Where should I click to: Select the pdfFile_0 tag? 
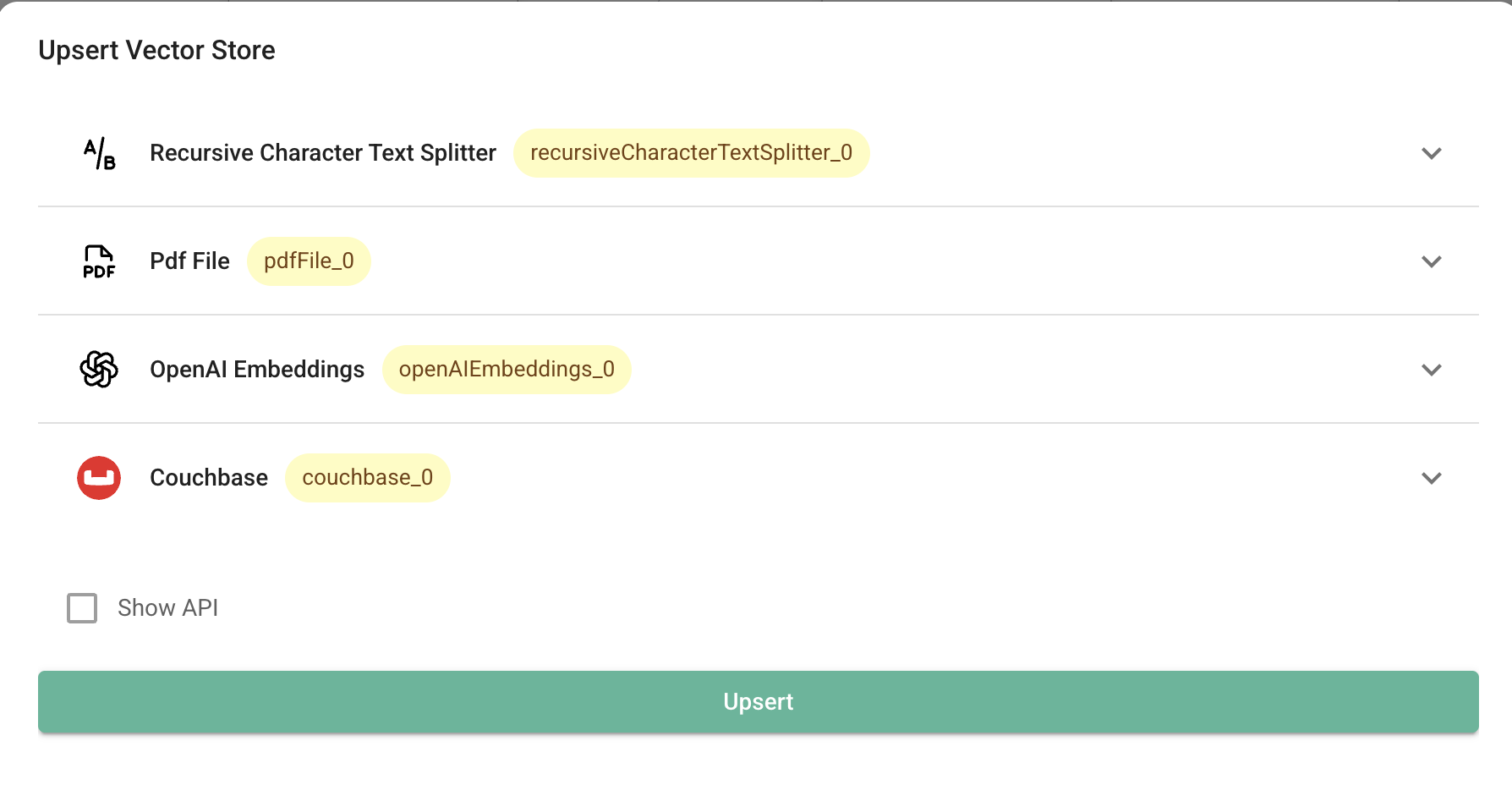pyautogui.click(x=309, y=261)
